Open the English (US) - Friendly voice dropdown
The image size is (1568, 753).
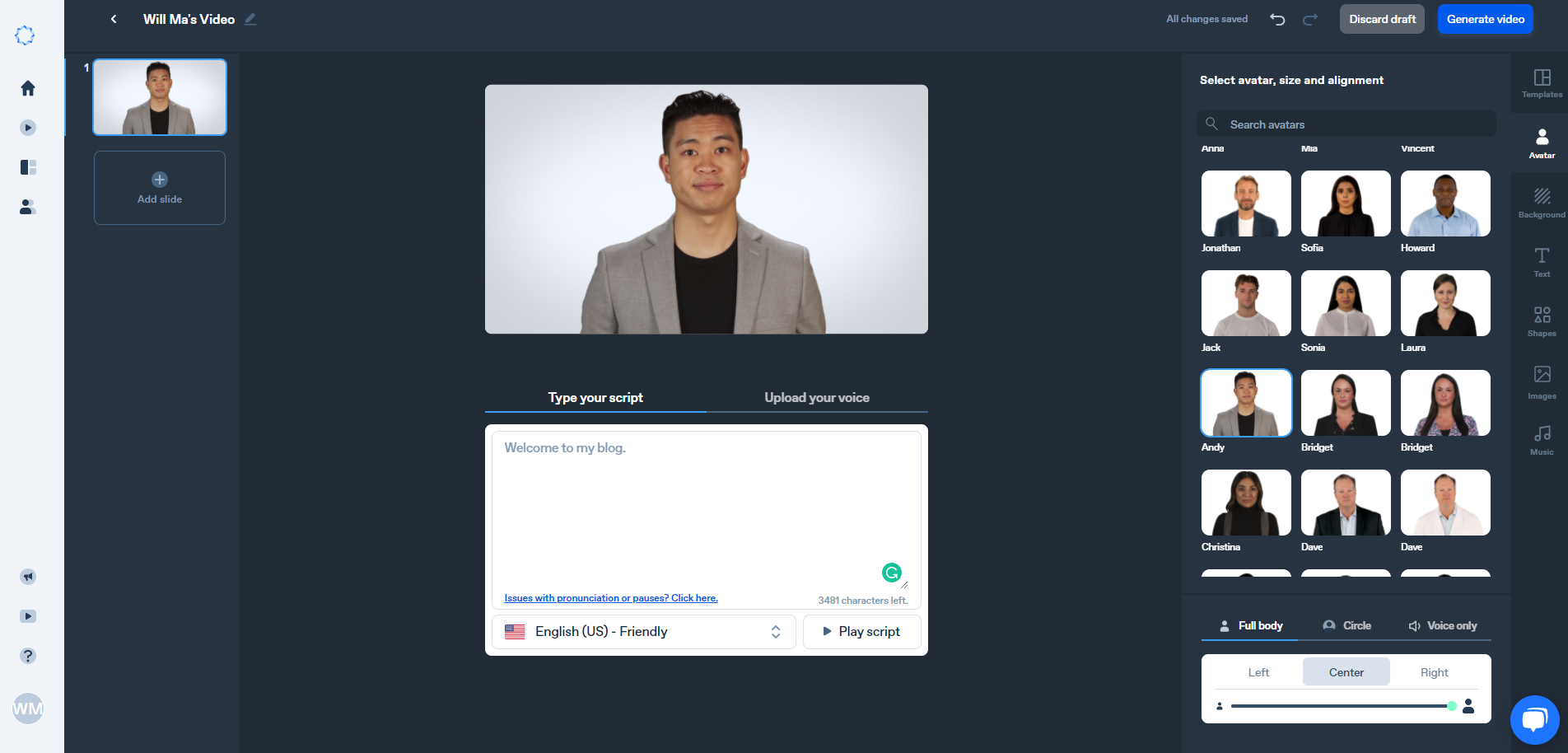[x=644, y=631]
